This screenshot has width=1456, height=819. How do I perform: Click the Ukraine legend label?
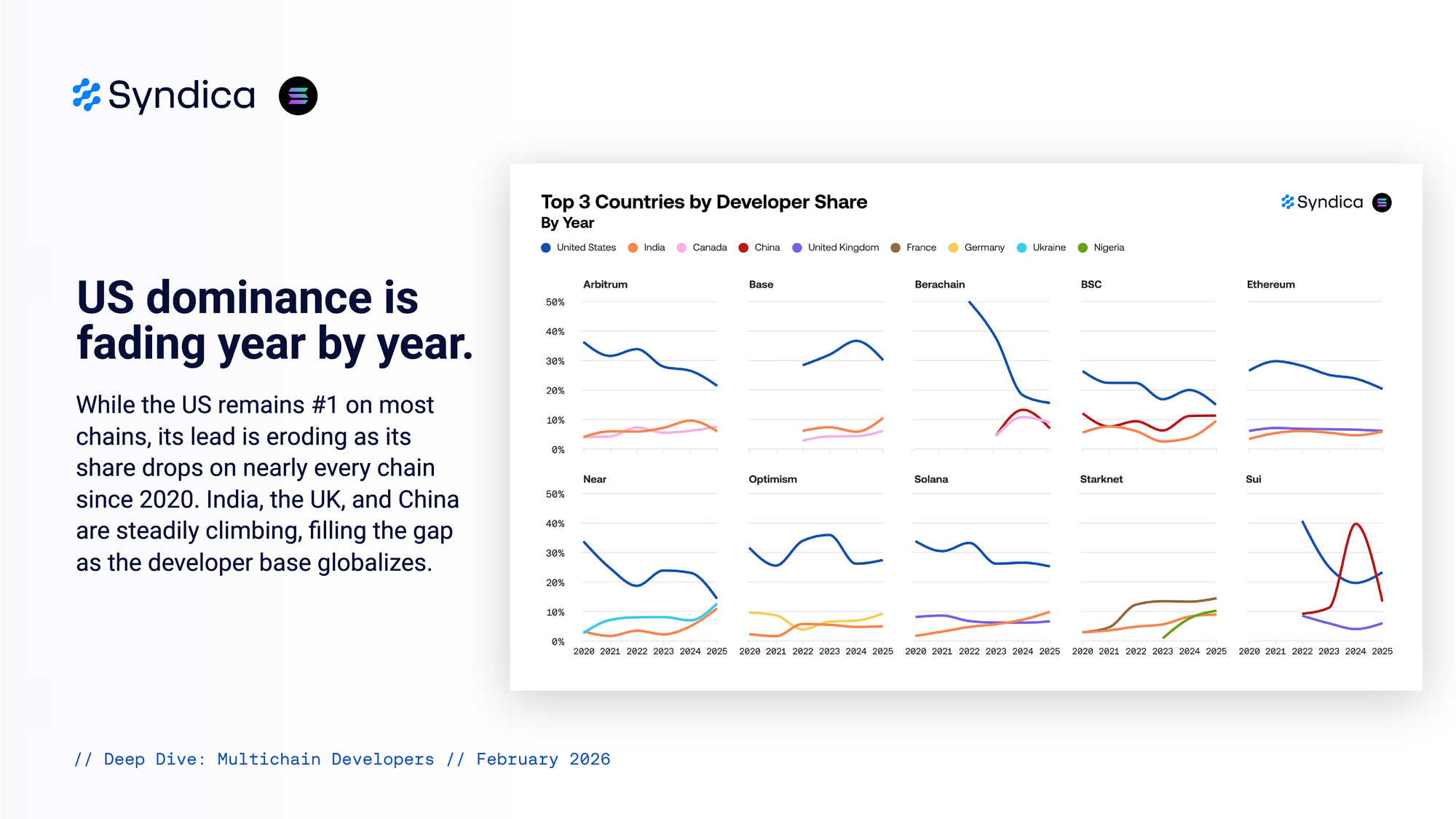1048,248
